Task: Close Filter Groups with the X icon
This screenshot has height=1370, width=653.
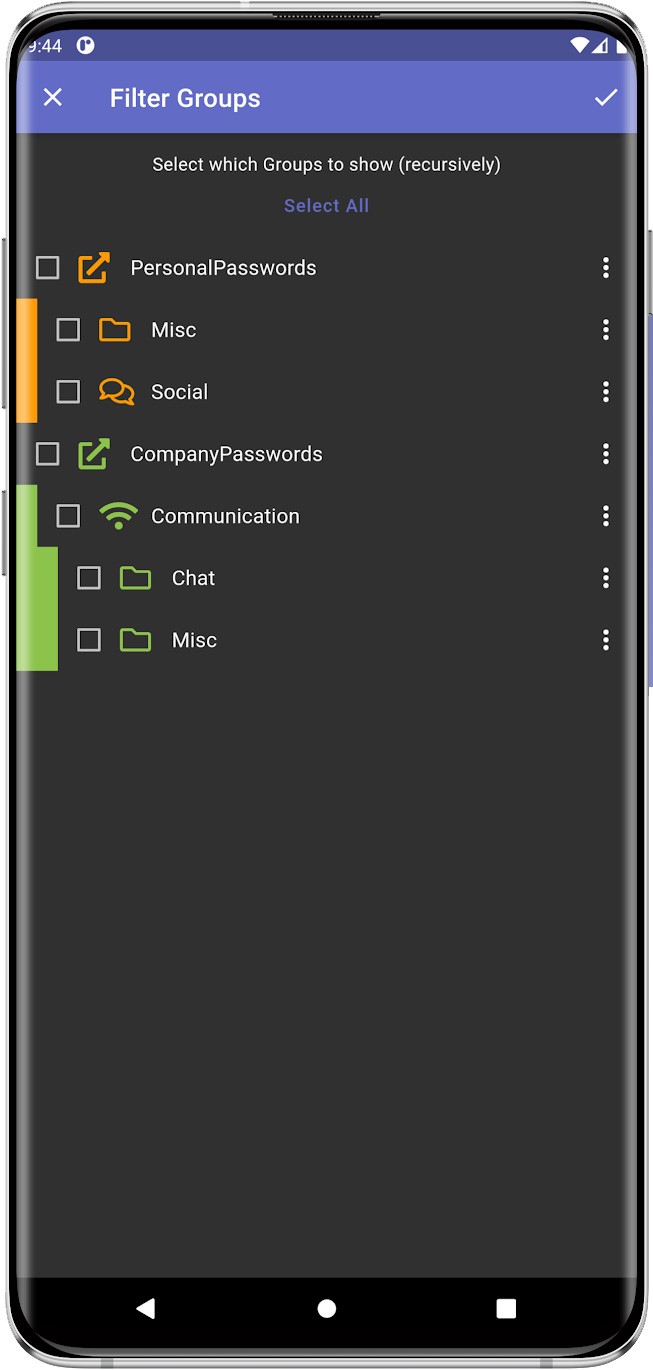Action: pyautogui.click(x=53, y=97)
